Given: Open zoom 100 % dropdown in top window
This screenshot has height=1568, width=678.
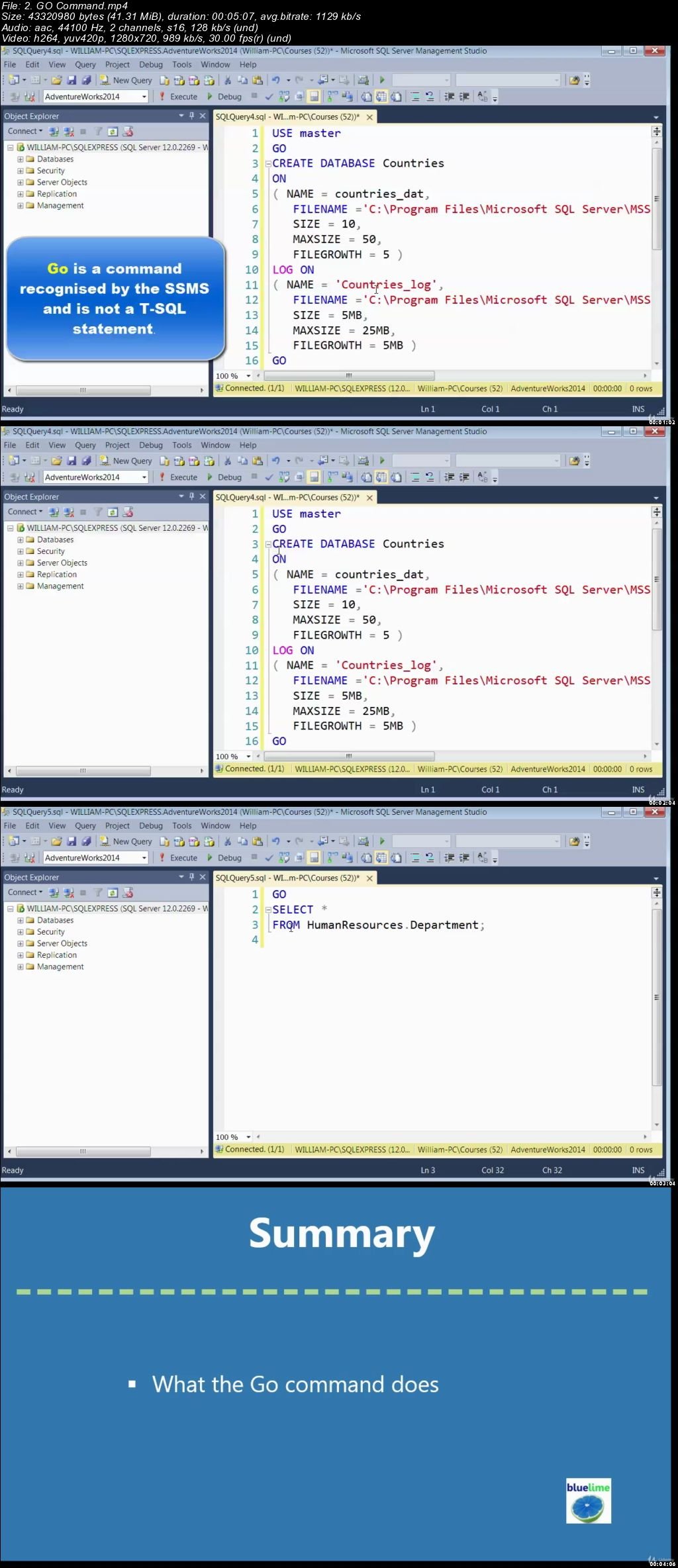Looking at the screenshot, I should pyautogui.click(x=249, y=376).
